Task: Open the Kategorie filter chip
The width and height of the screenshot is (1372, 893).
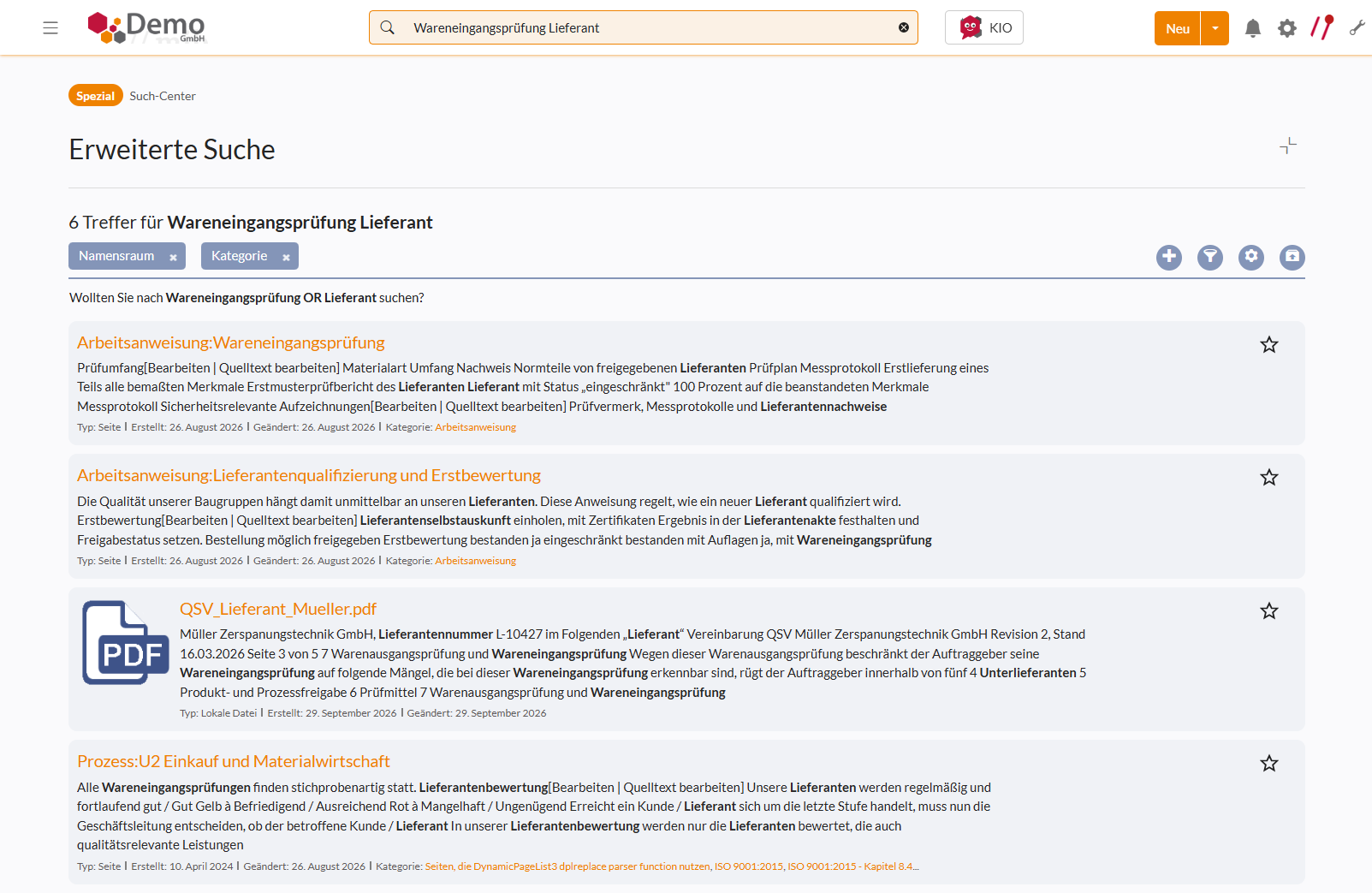Action: click(x=239, y=256)
